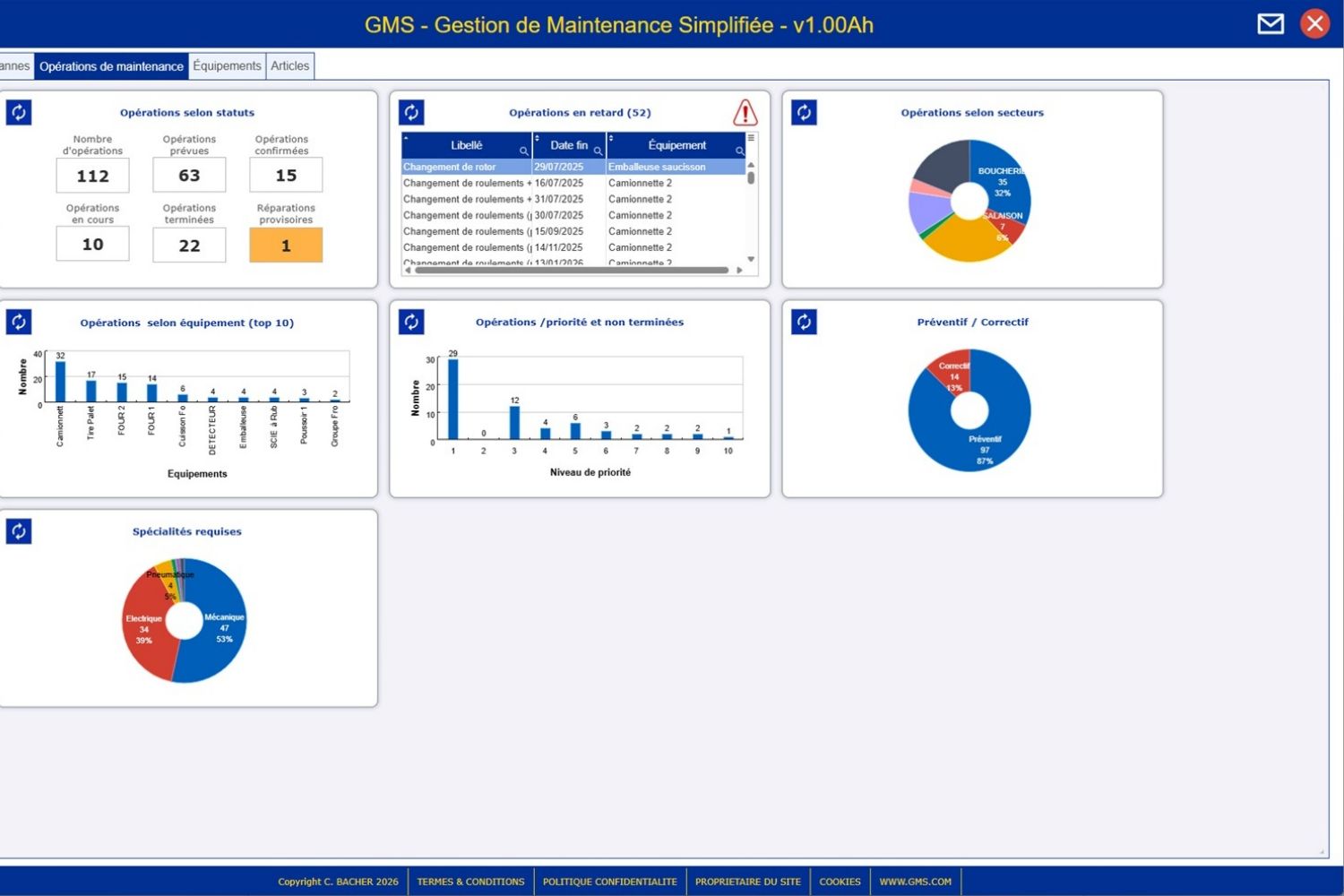
Task: Open the table hamburger menu
Action: click(751, 139)
